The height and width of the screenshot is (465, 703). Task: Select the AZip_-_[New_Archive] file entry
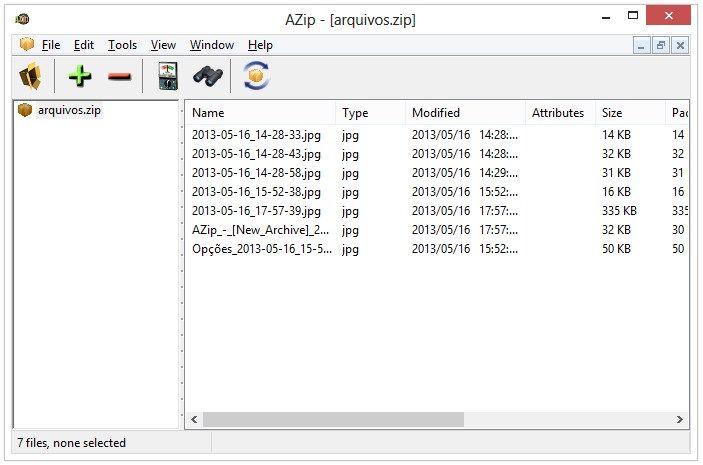pos(260,230)
